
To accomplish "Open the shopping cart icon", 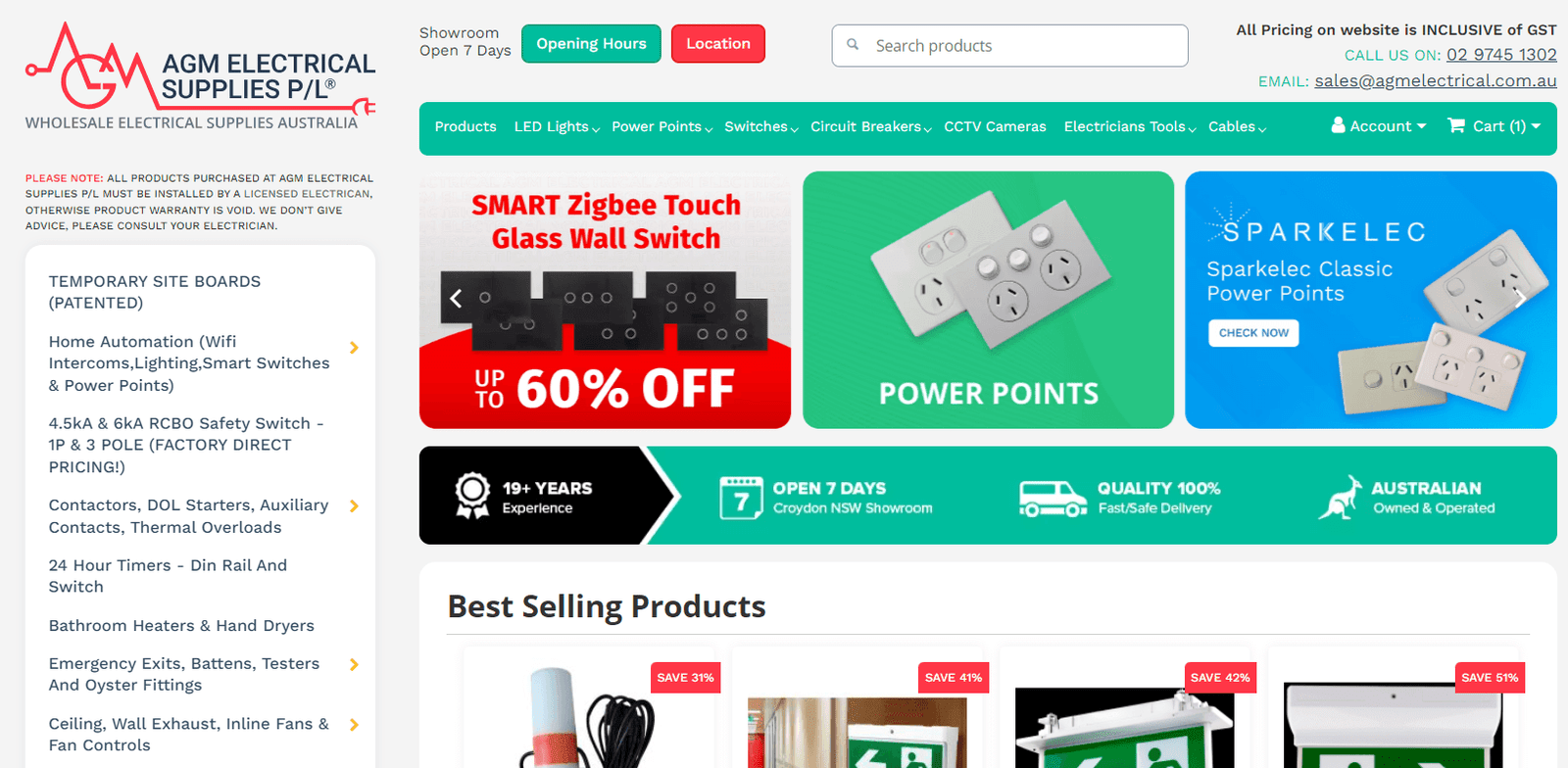I will point(1456,125).
